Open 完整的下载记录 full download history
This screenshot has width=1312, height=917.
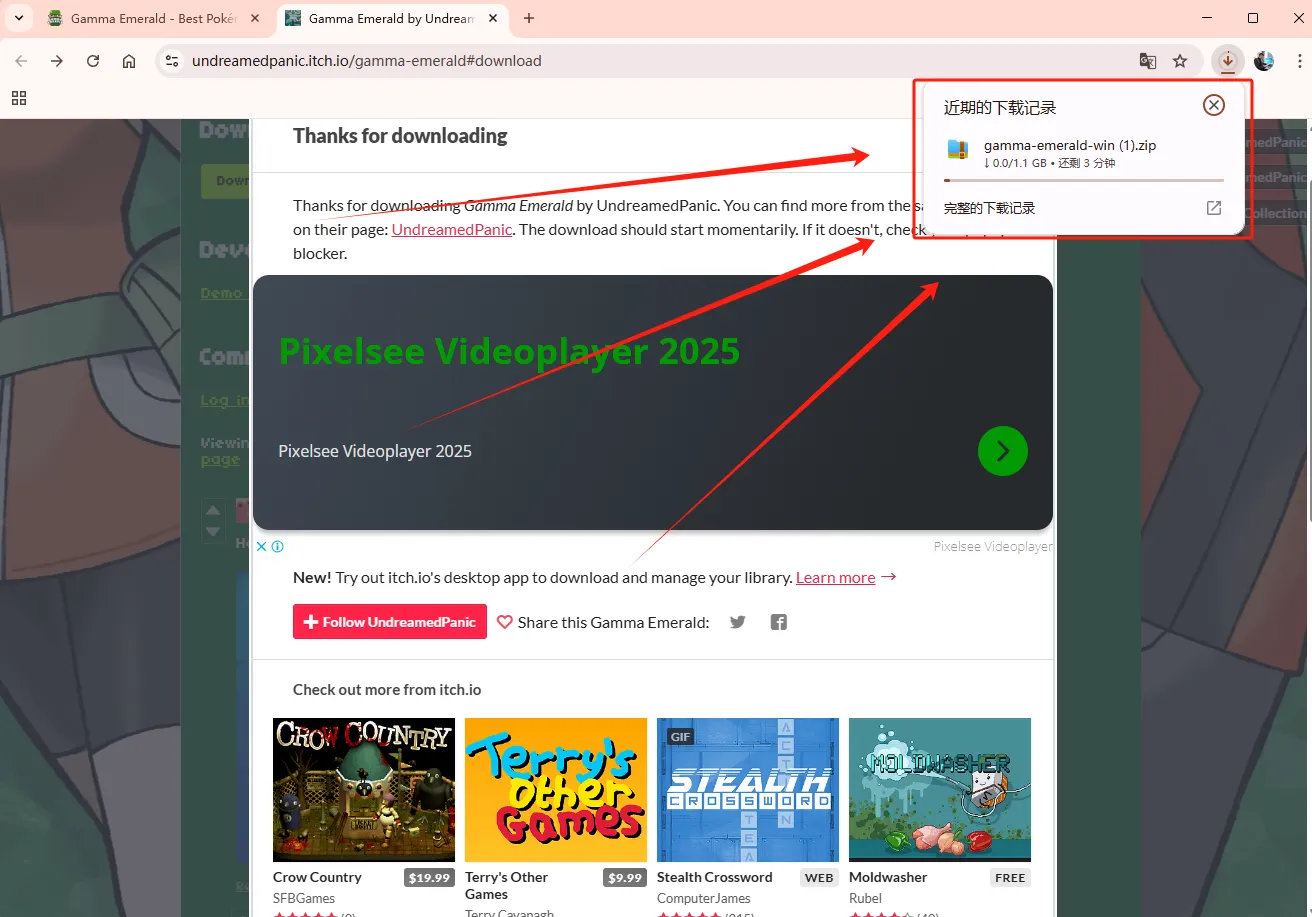[x=989, y=208]
